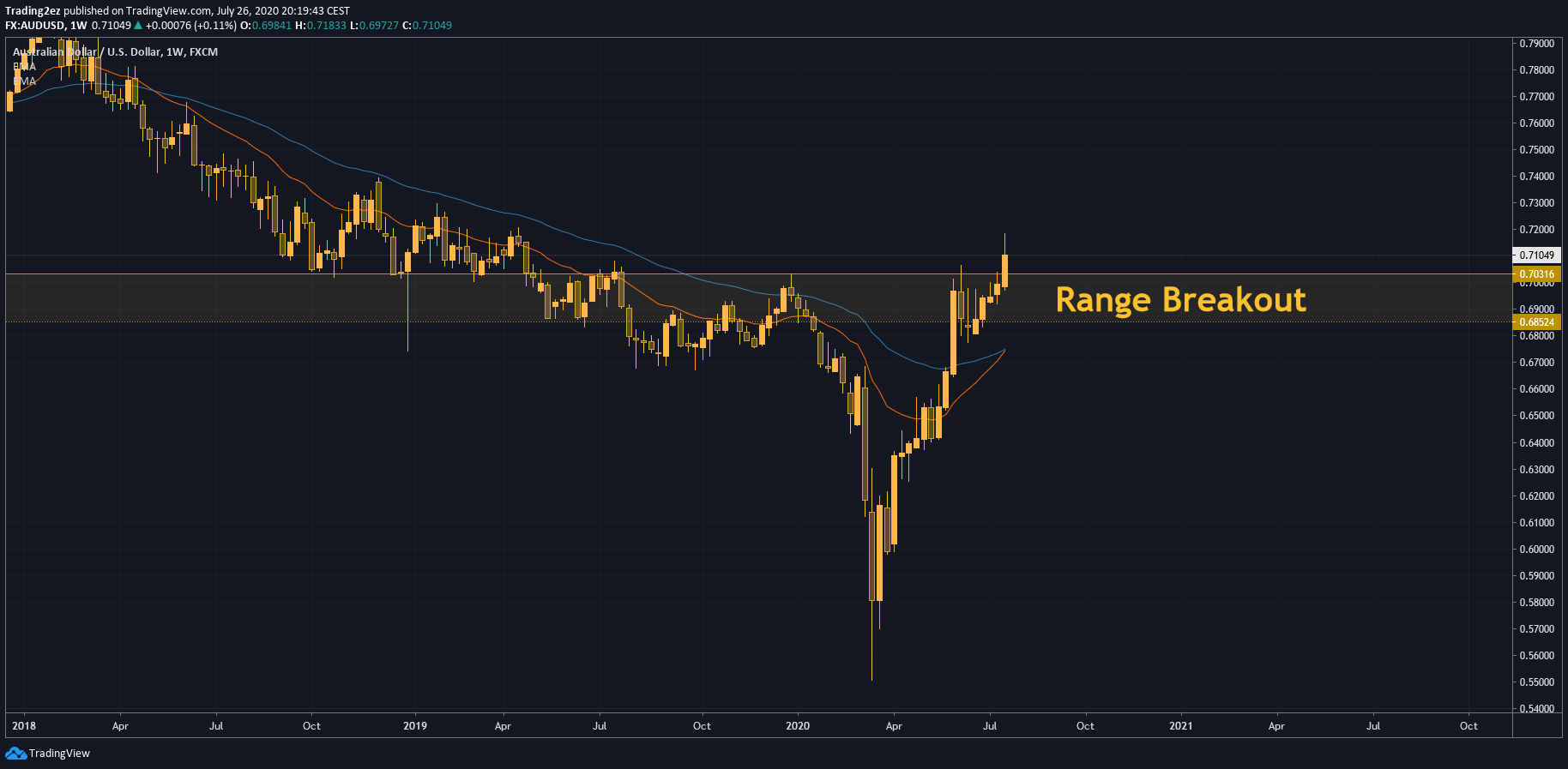Image resolution: width=1568 pixels, height=769 pixels.
Task: Click the 0.55000 price axis label
Action: 1537,682
